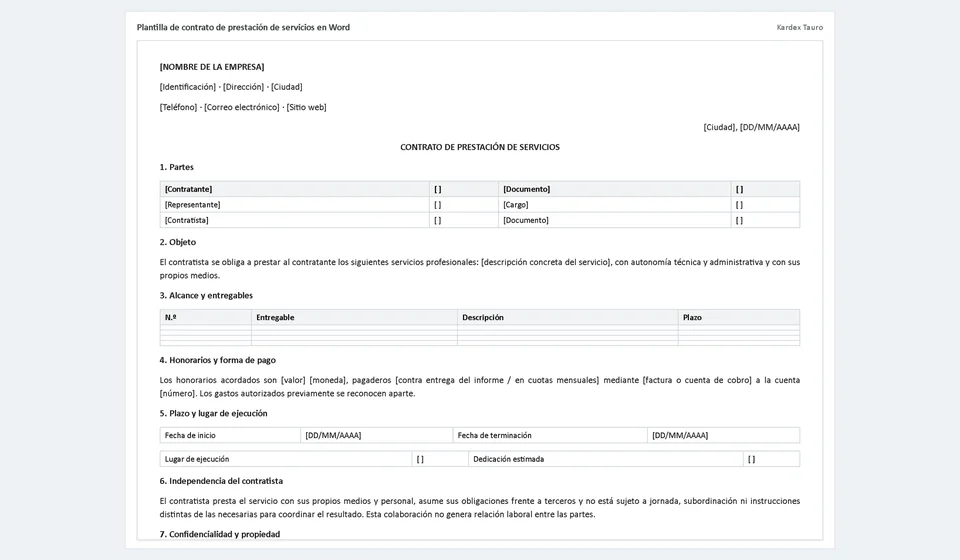The height and width of the screenshot is (560, 960).
Task: Select the "[Teléfono]" placeholder
Action: click(178, 107)
